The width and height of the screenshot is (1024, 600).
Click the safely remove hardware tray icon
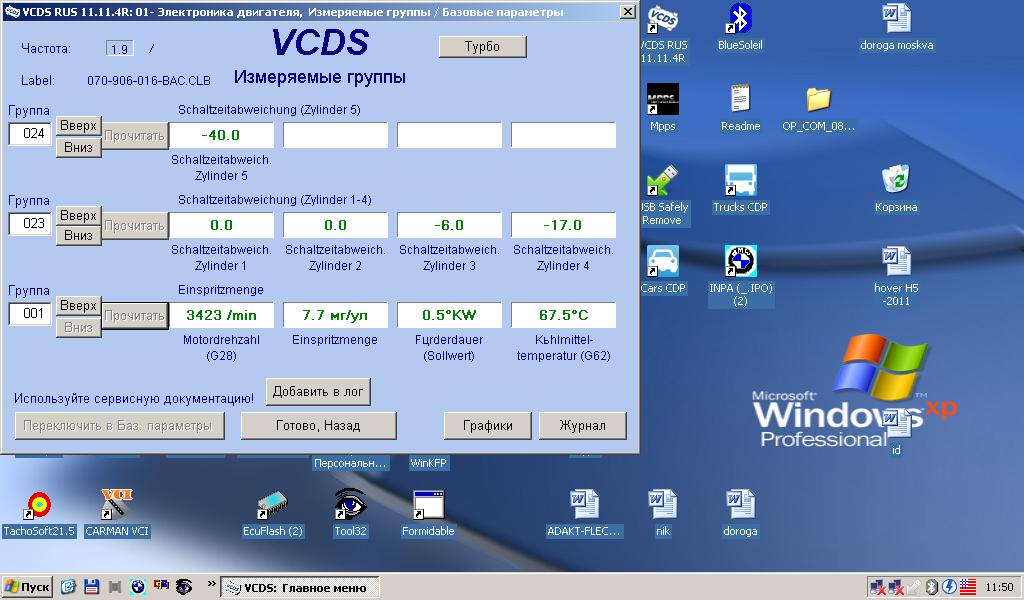[x=914, y=587]
